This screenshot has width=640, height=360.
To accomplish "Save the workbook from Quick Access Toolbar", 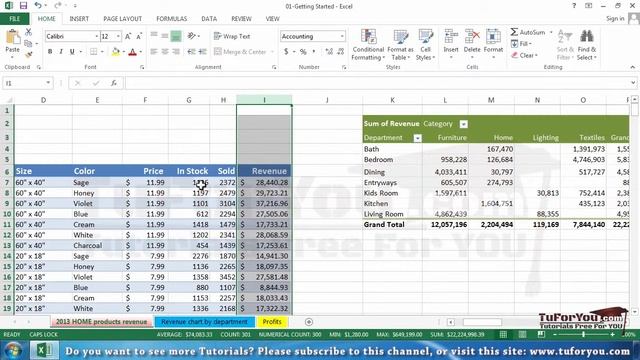I will 23,6.
